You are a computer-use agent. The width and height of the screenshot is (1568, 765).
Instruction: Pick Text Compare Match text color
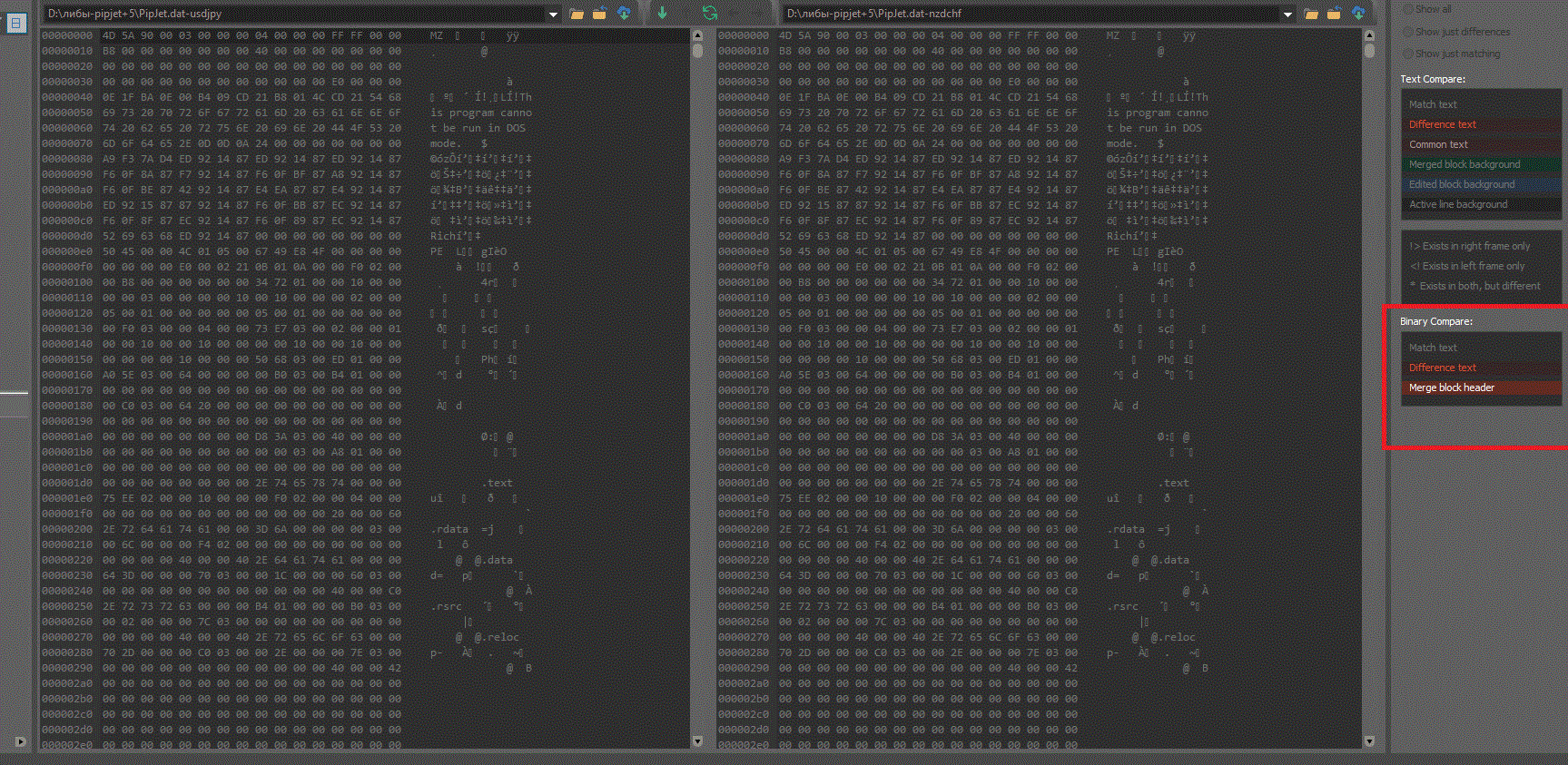(1480, 104)
